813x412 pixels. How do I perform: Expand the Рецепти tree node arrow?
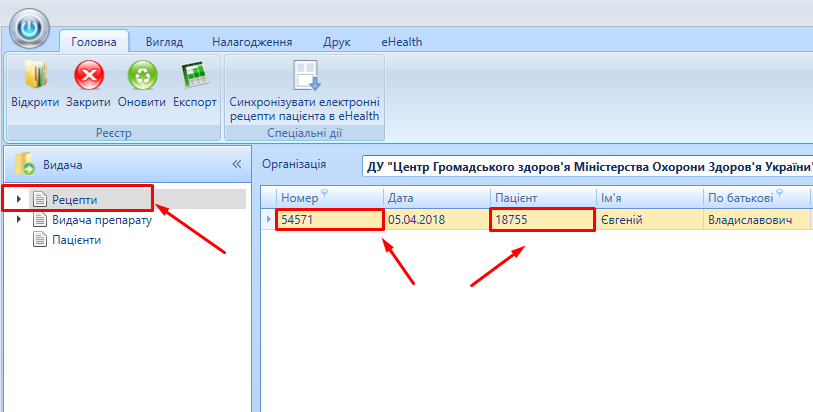coord(19,199)
